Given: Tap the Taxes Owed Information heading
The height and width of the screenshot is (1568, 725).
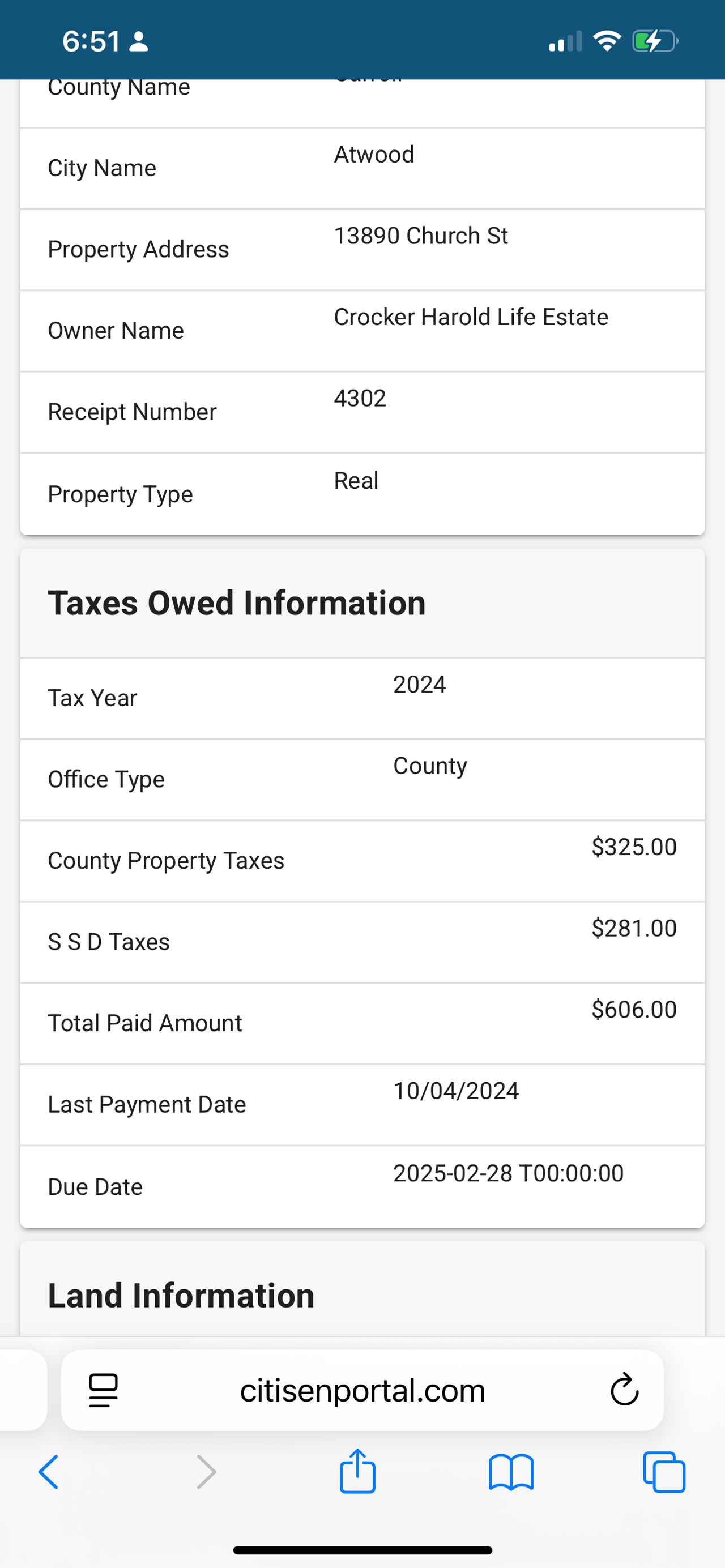Looking at the screenshot, I should click(237, 603).
